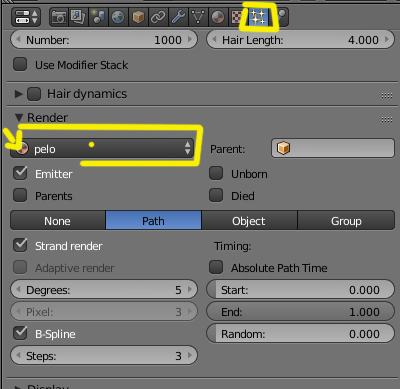Screen dimensions: 400x389
Task: Uncheck the Strand render checkbox
Action: click(x=20, y=245)
